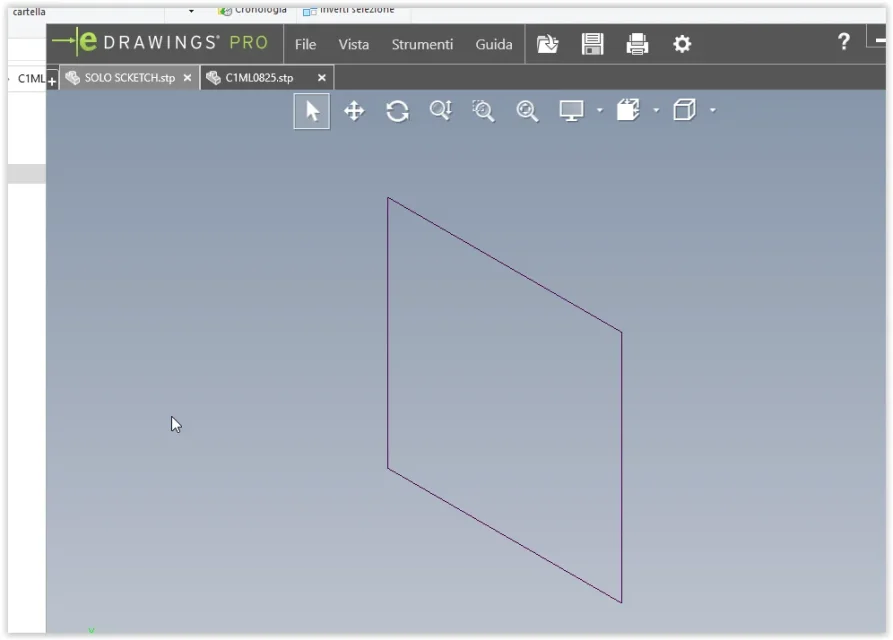Viewport: 893px width, 640px height.
Task: Click the Zoom to Fit tool
Action: click(x=527, y=111)
